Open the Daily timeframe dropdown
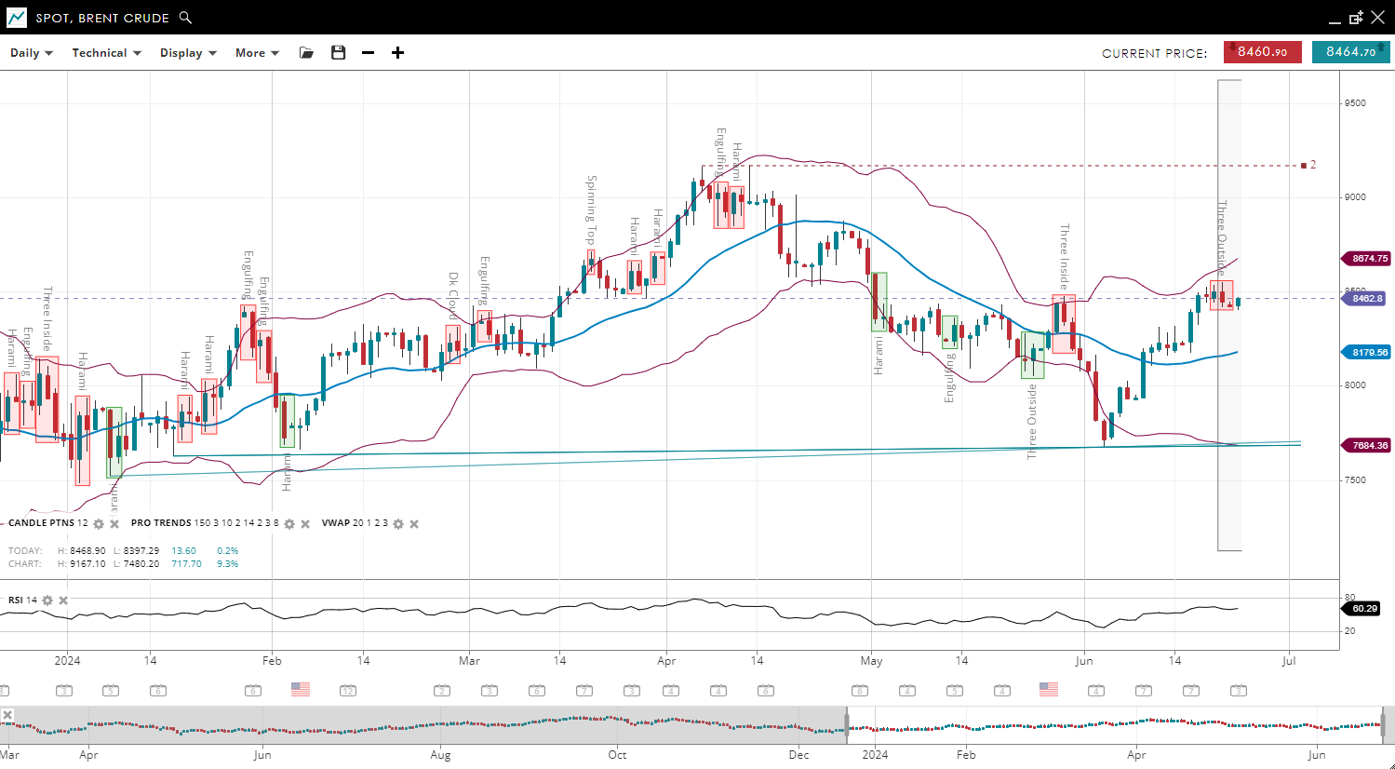This screenshot has width=1395, height=769. coord(31,53)
